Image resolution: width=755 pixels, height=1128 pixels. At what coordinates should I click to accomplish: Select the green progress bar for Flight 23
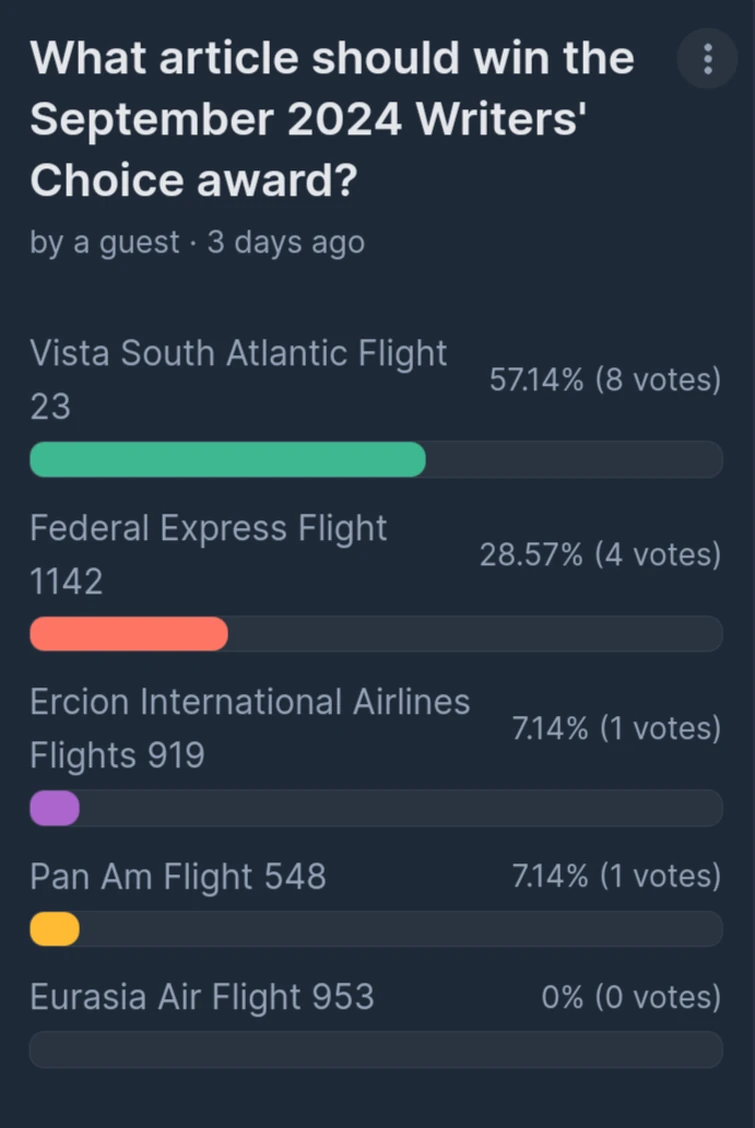(227, 459)
